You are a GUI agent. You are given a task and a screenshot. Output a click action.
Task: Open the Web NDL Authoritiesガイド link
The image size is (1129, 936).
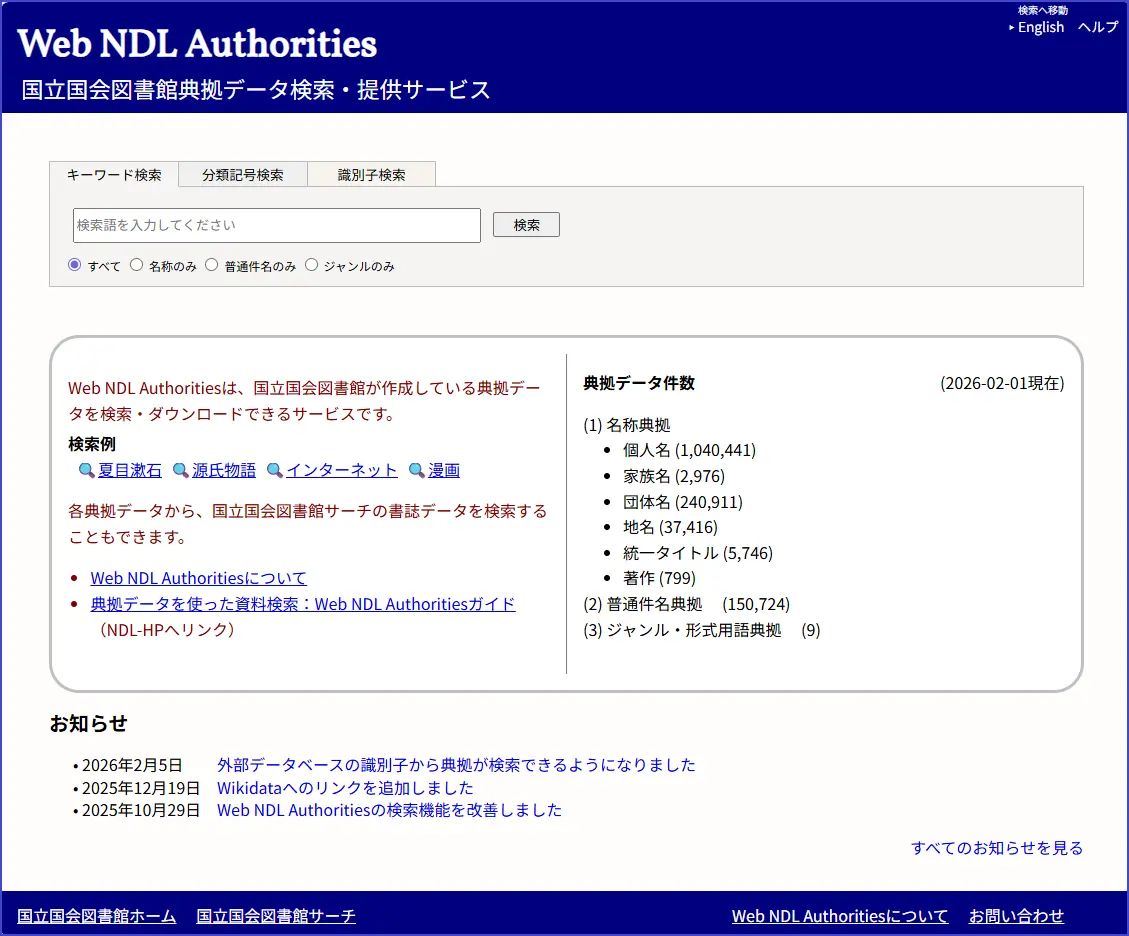tap(303, 604)
